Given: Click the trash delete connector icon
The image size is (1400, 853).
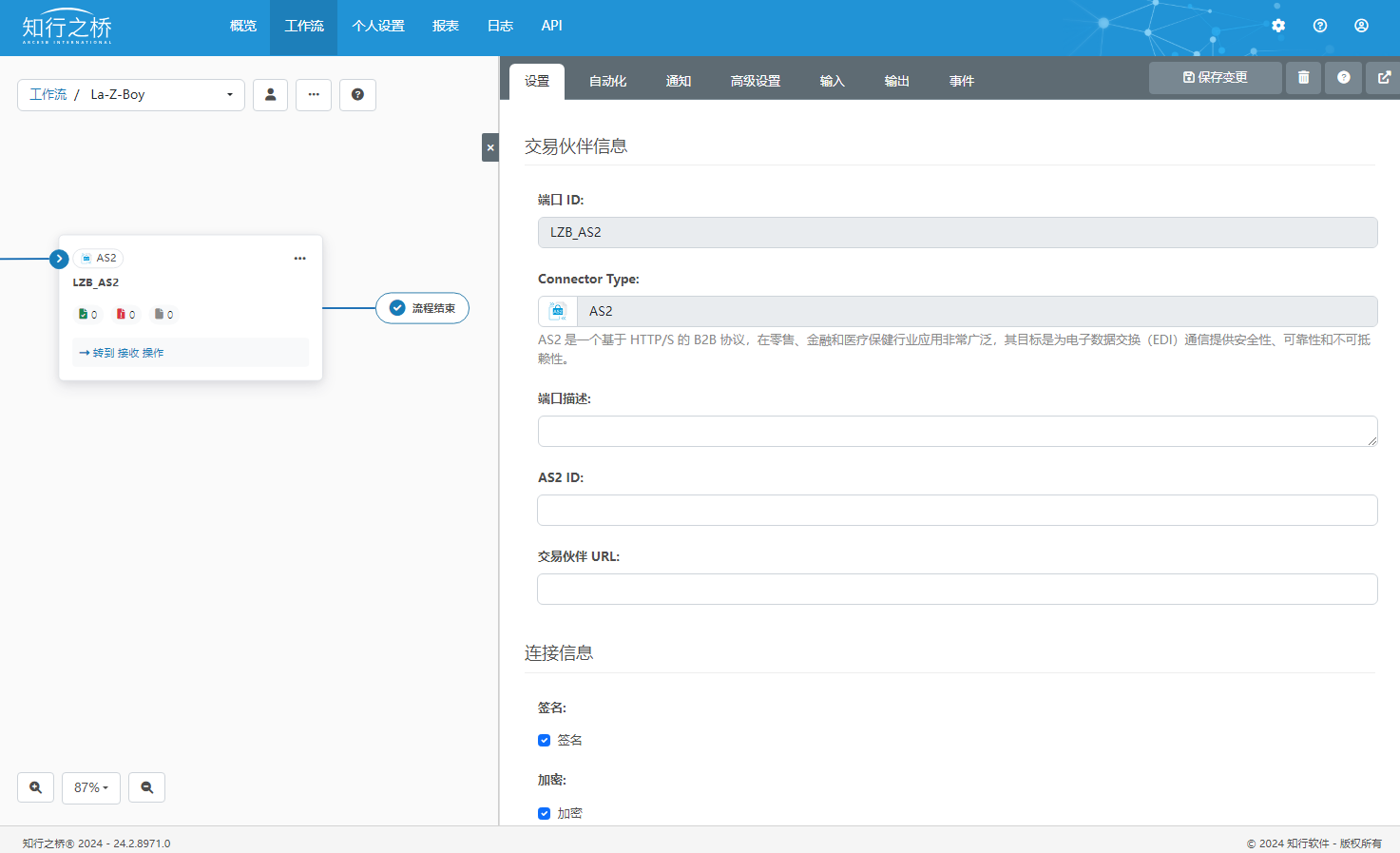Looking at the screenshot, I should (1303, 78).
